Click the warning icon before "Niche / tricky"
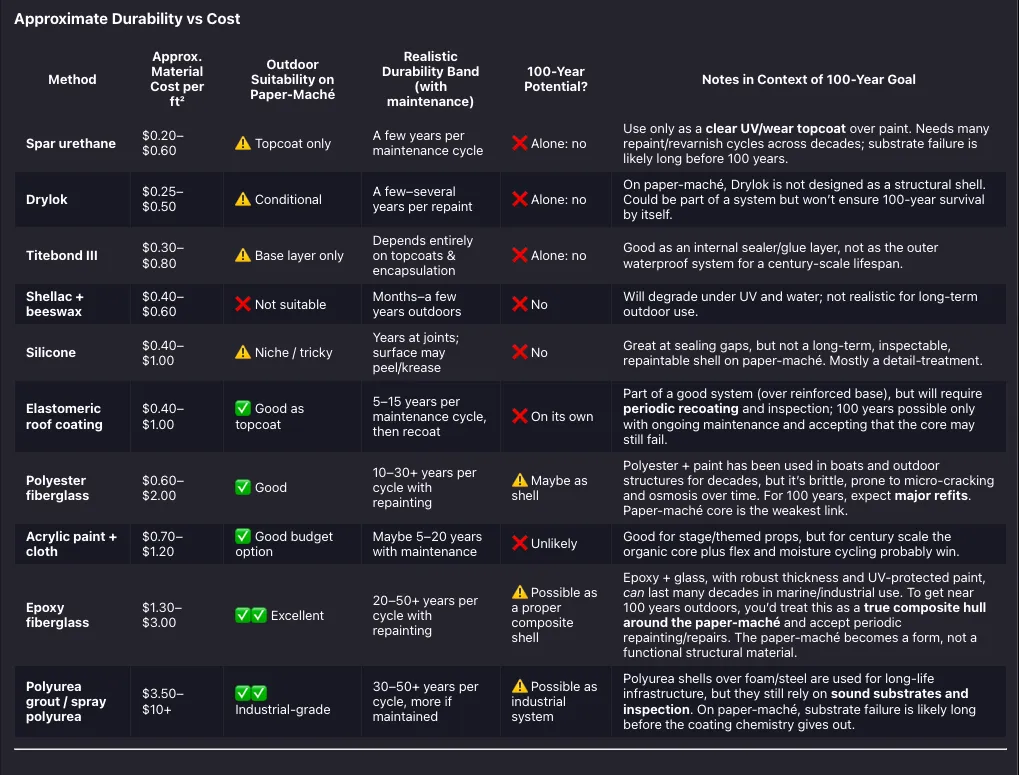This screenshot has height=775, width=1019. coord(243,353)
